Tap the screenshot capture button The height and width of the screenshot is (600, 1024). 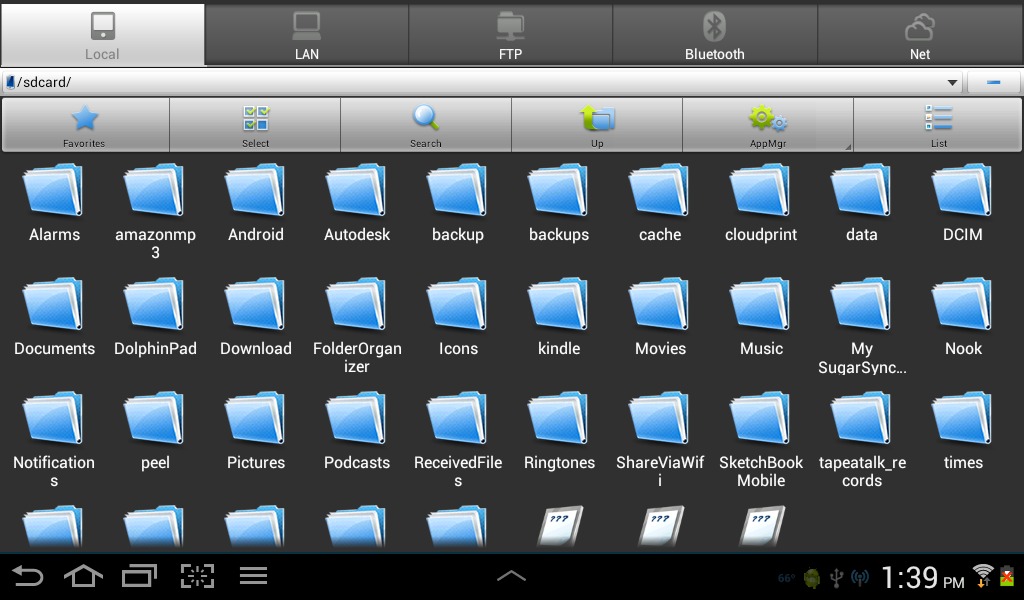(197, 576)
